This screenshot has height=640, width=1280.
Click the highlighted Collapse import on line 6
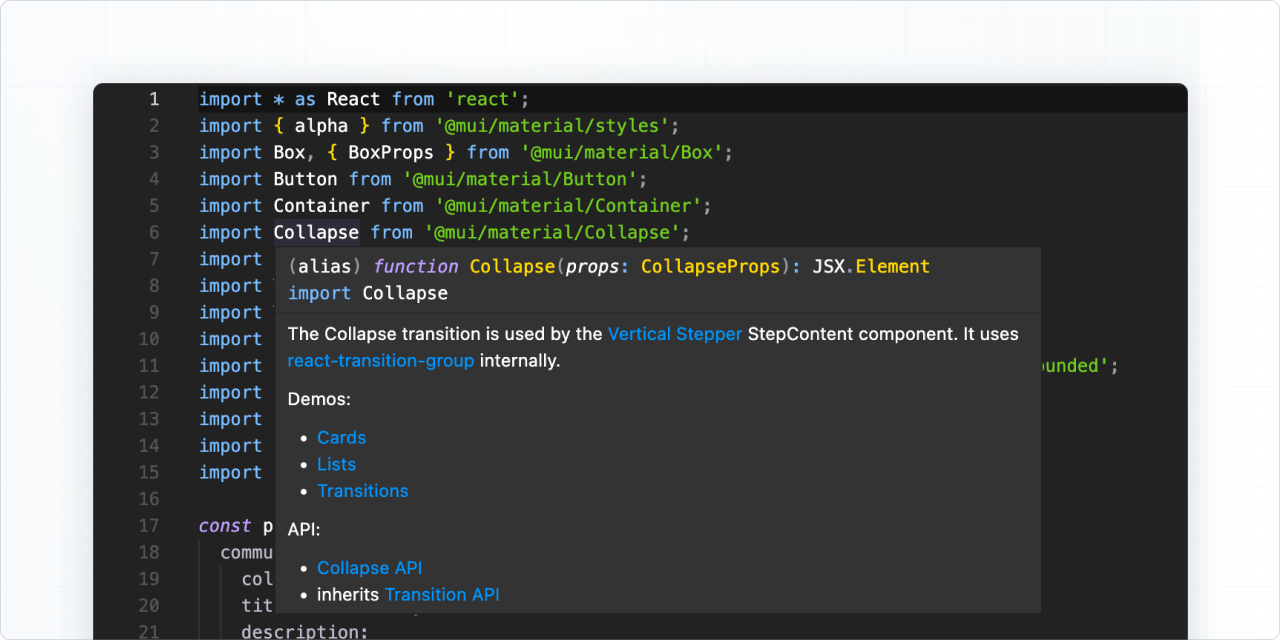point(316,232)
